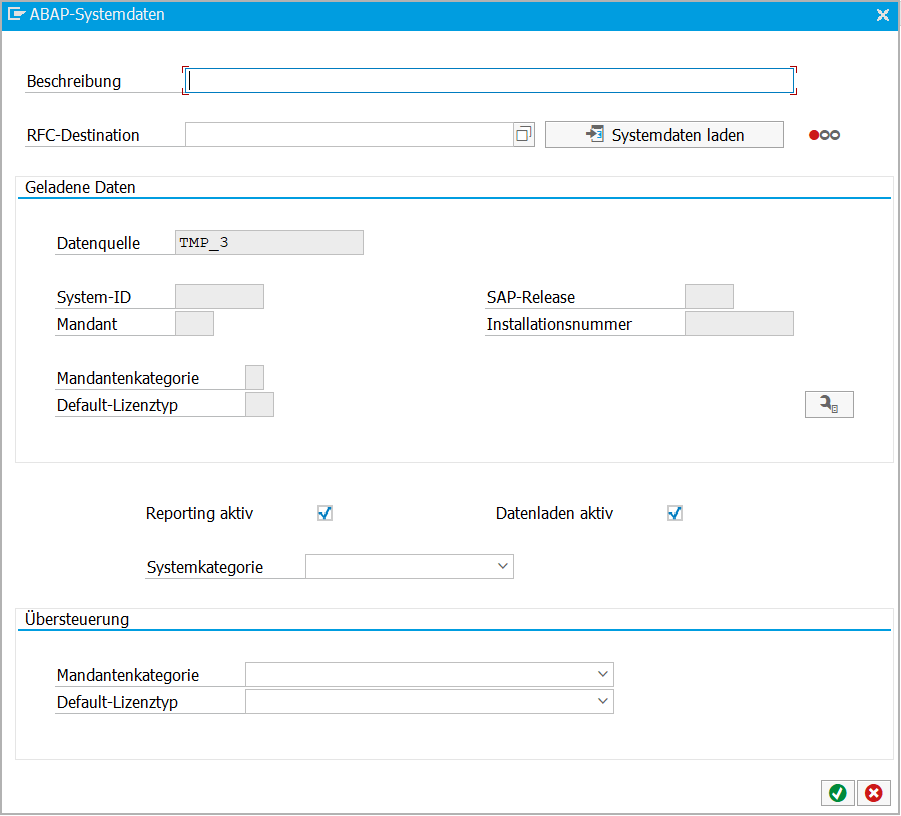The height and width of the screenshot is (816, 901).
Task: Open the Mandantenkategorie override dropdown
Action: click(603, 674)
